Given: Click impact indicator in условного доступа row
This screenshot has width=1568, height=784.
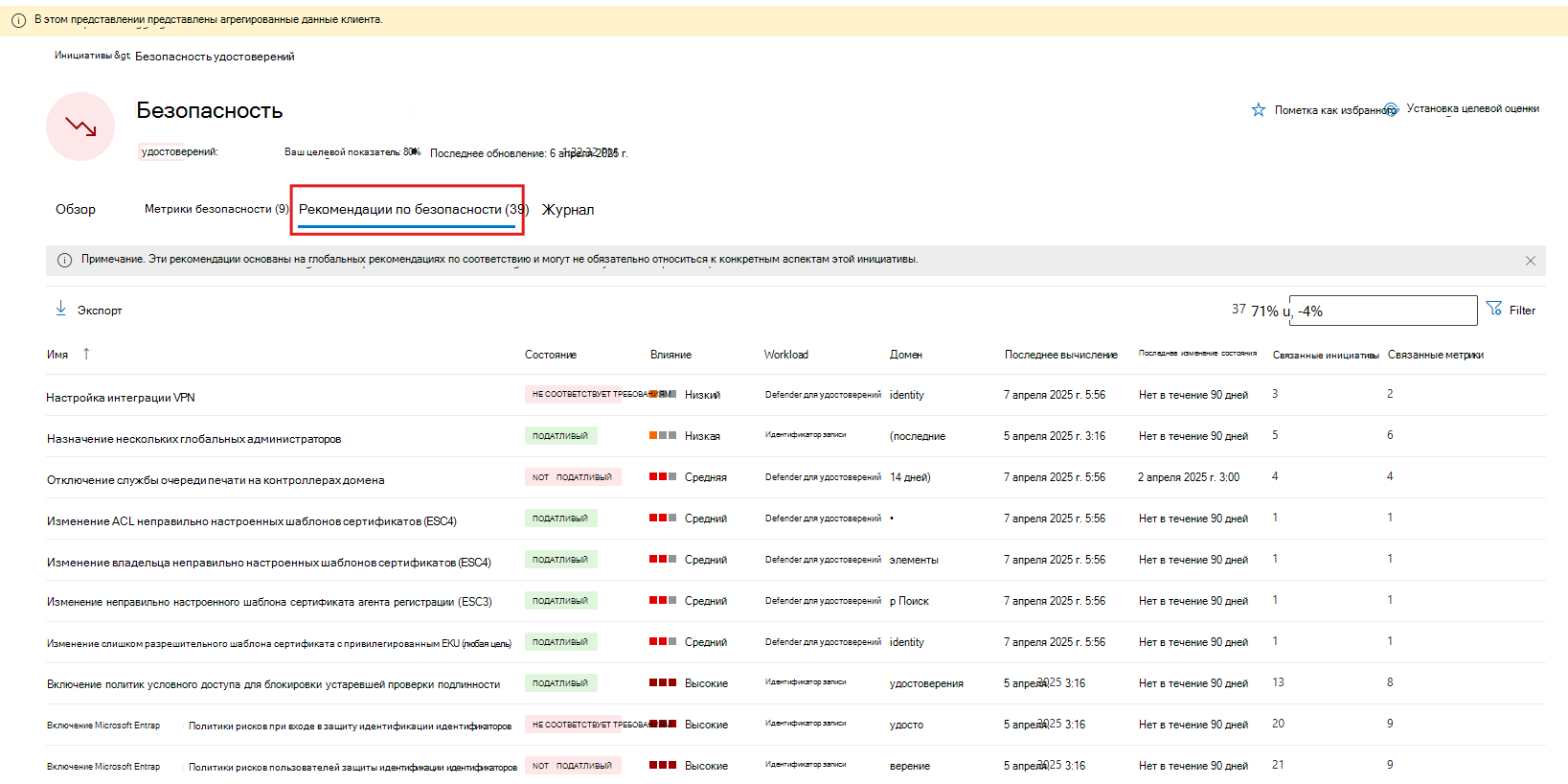Looking at the screenshot, I should tap(663, 683).
